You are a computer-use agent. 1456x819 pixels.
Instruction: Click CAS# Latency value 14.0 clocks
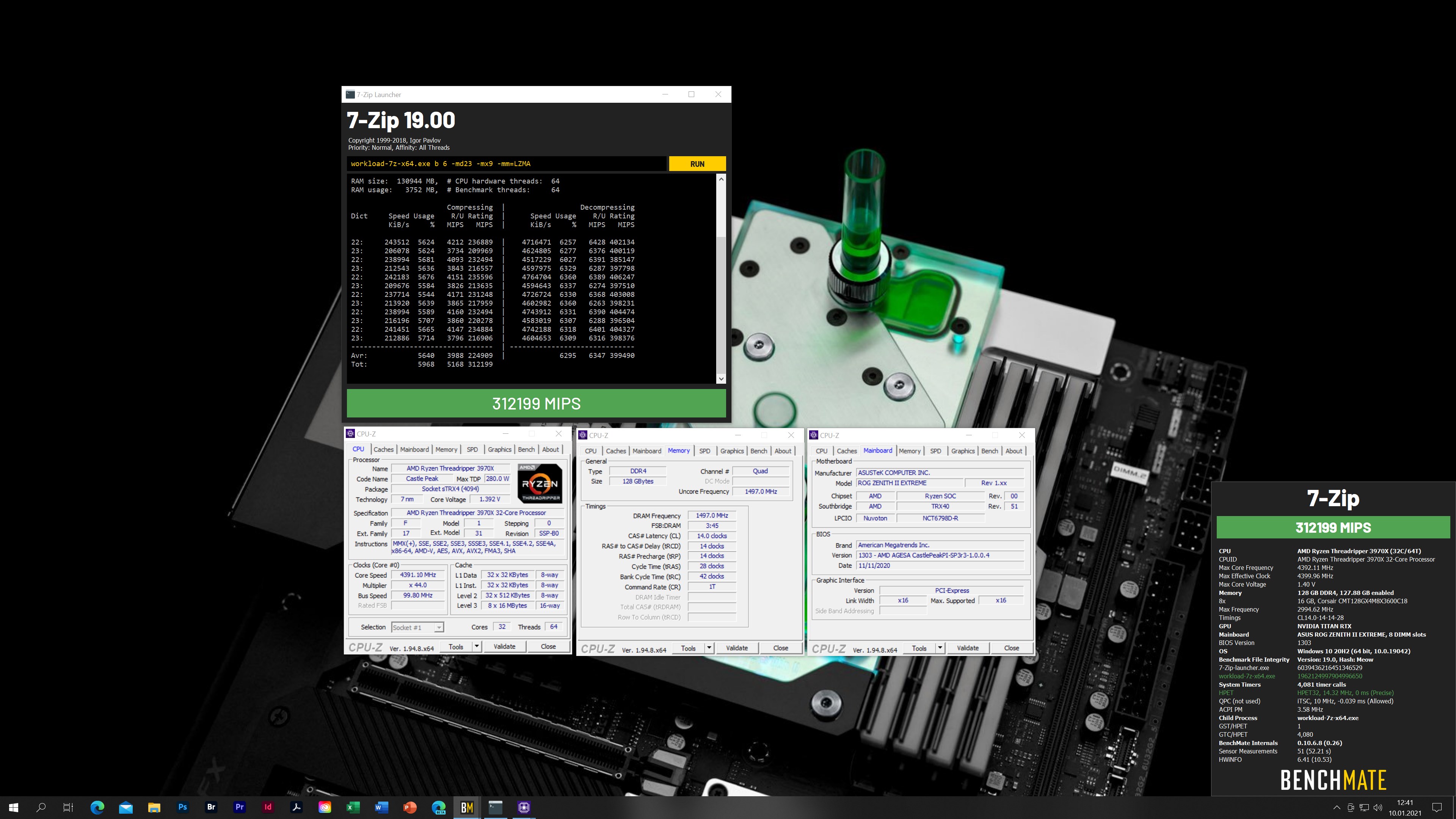pos(712,536)
